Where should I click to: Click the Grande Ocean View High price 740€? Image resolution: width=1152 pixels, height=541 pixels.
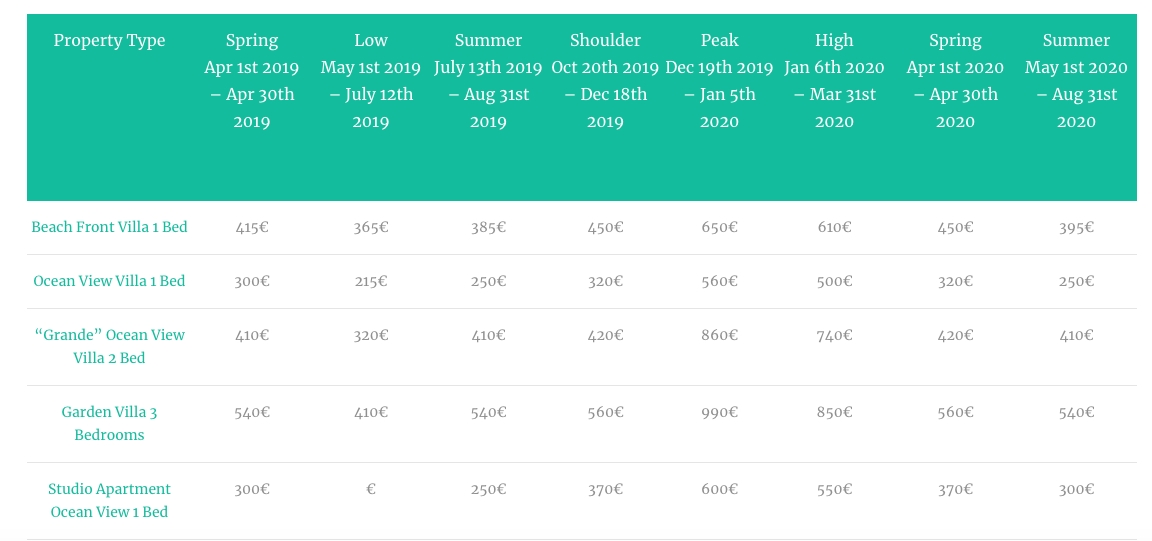pyautogui.click(x=834, y=335)
